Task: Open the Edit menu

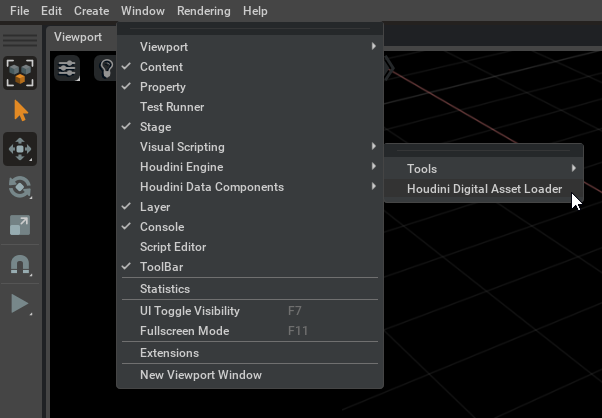Action: coord(51,11)
